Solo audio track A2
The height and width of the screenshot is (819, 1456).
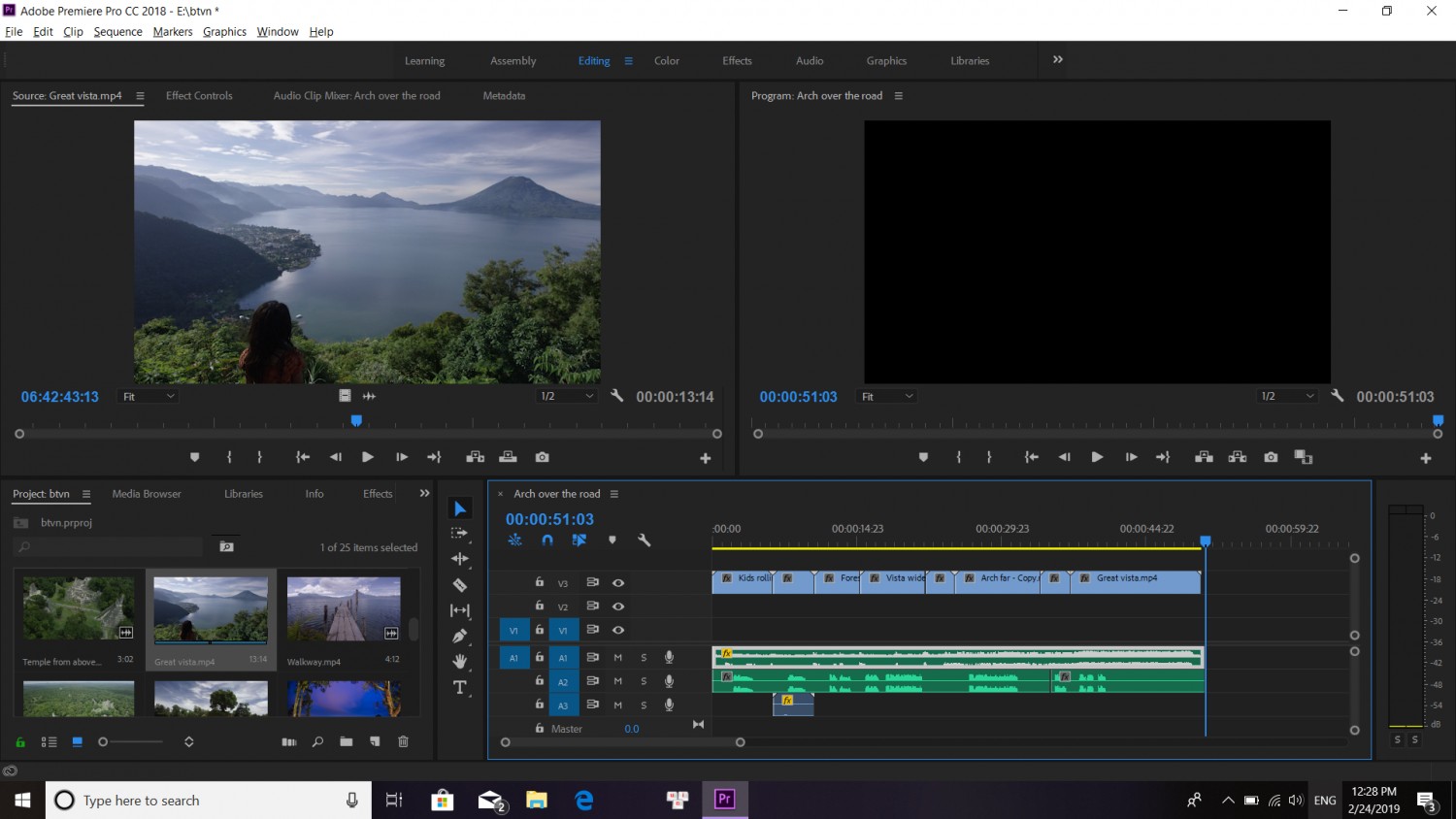tap(644, 681)
